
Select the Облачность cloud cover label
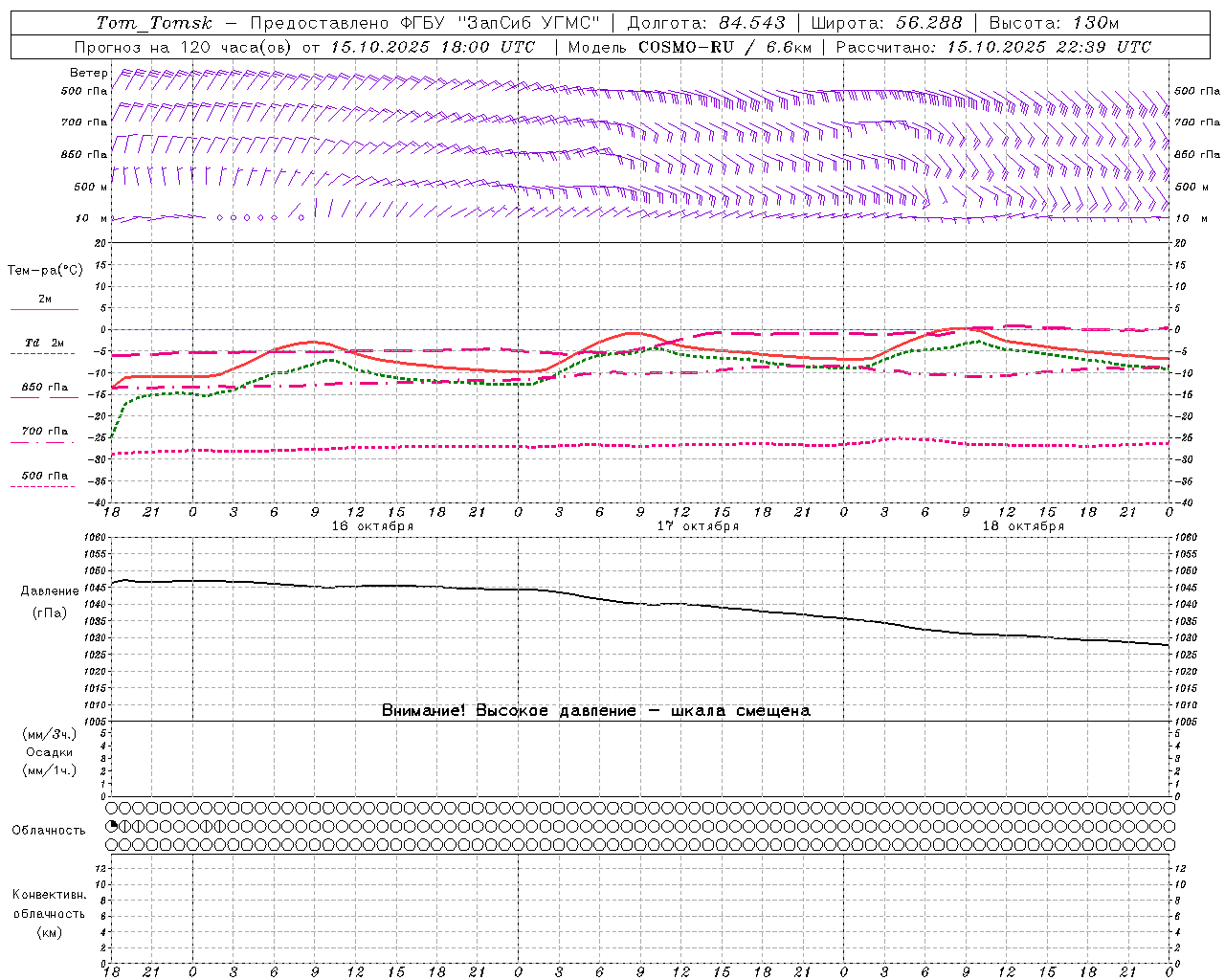[49, 831]
